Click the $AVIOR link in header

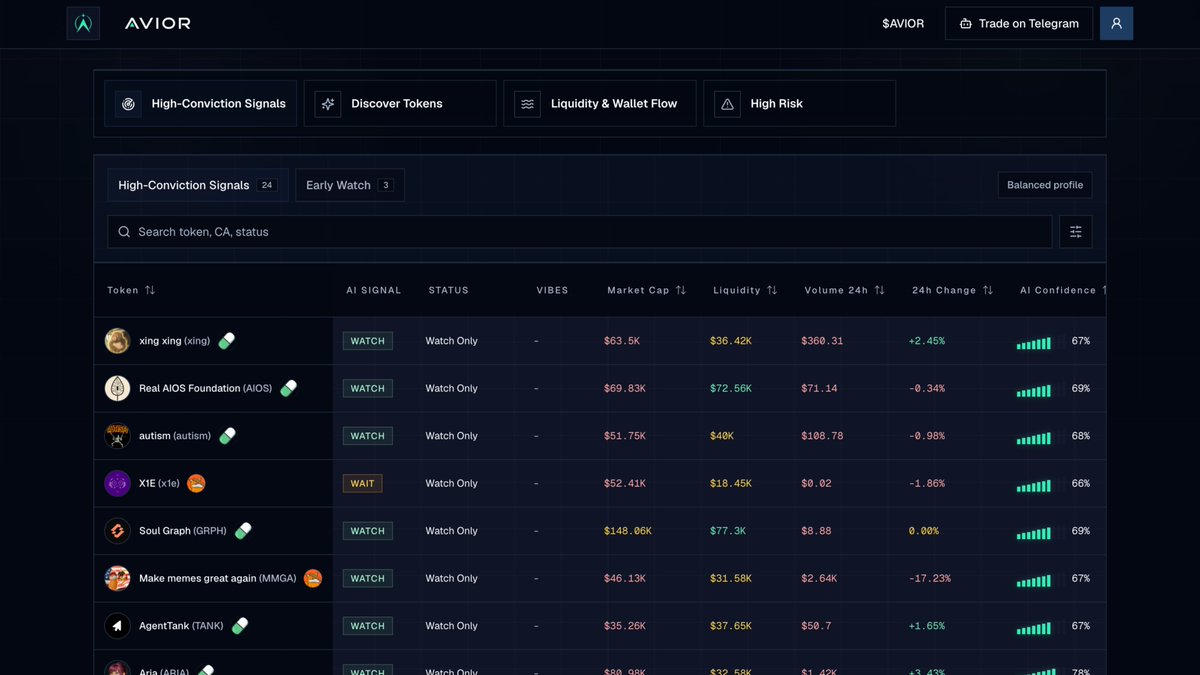(903, 24)
